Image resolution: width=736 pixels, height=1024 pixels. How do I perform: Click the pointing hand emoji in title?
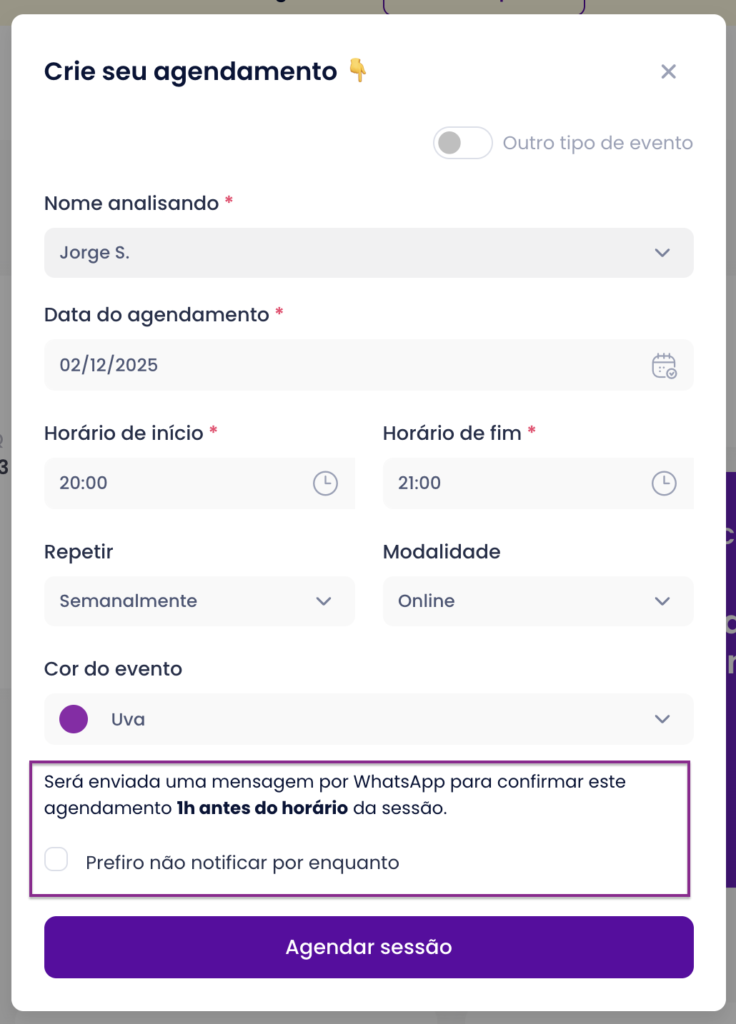point(357,71)
